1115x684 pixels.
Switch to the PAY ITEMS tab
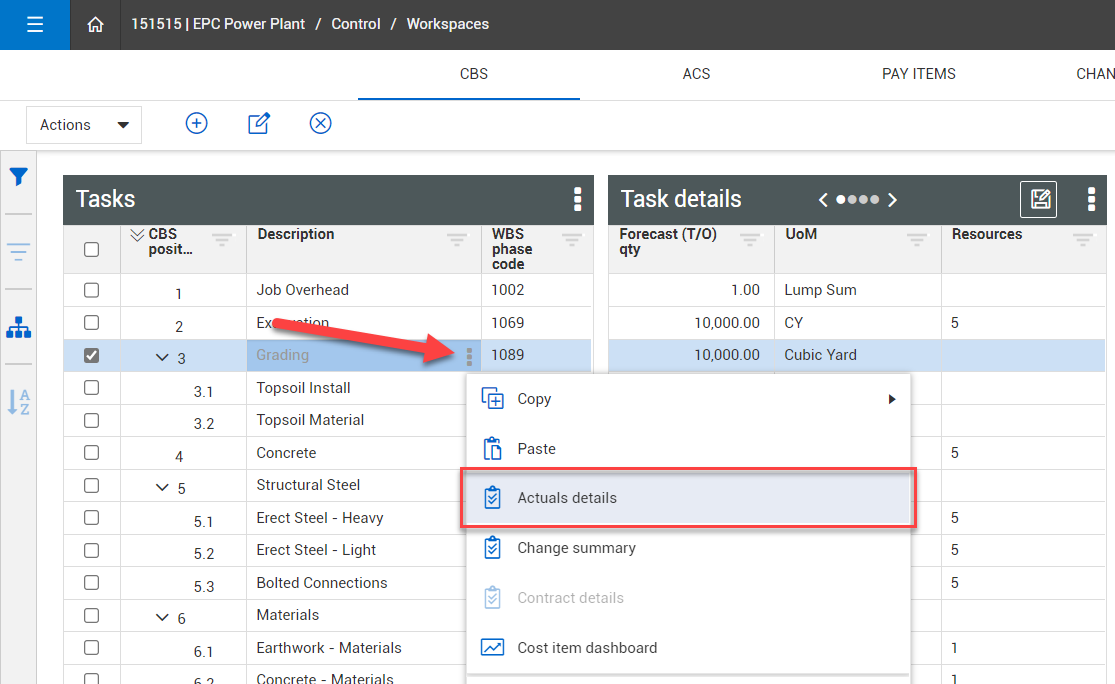coord(918,74)
